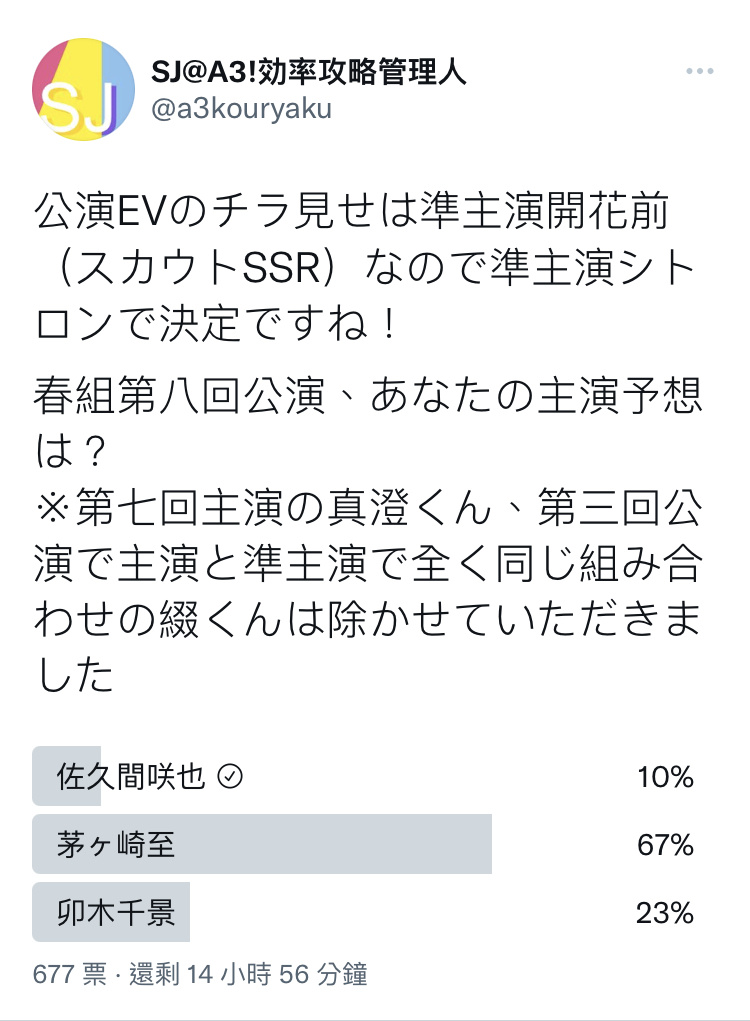Viewport: 750px width, 1021px height.
Task: Open the three-dot more options menu
Action: [700, 71]
